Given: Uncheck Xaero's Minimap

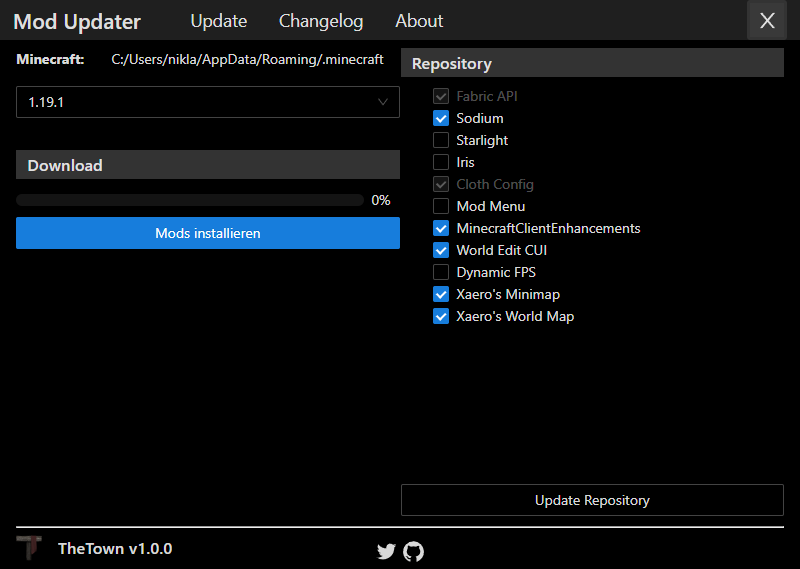Looking at the screenshot, I should click(441, 294).
